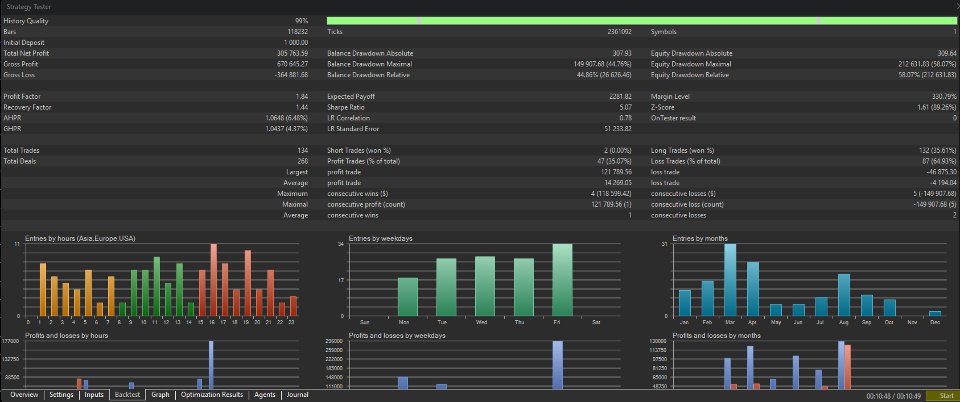This screenshot has width=960, height=402.
Task: Switch to the Graph tab
Action: click(x=160, y=395)
